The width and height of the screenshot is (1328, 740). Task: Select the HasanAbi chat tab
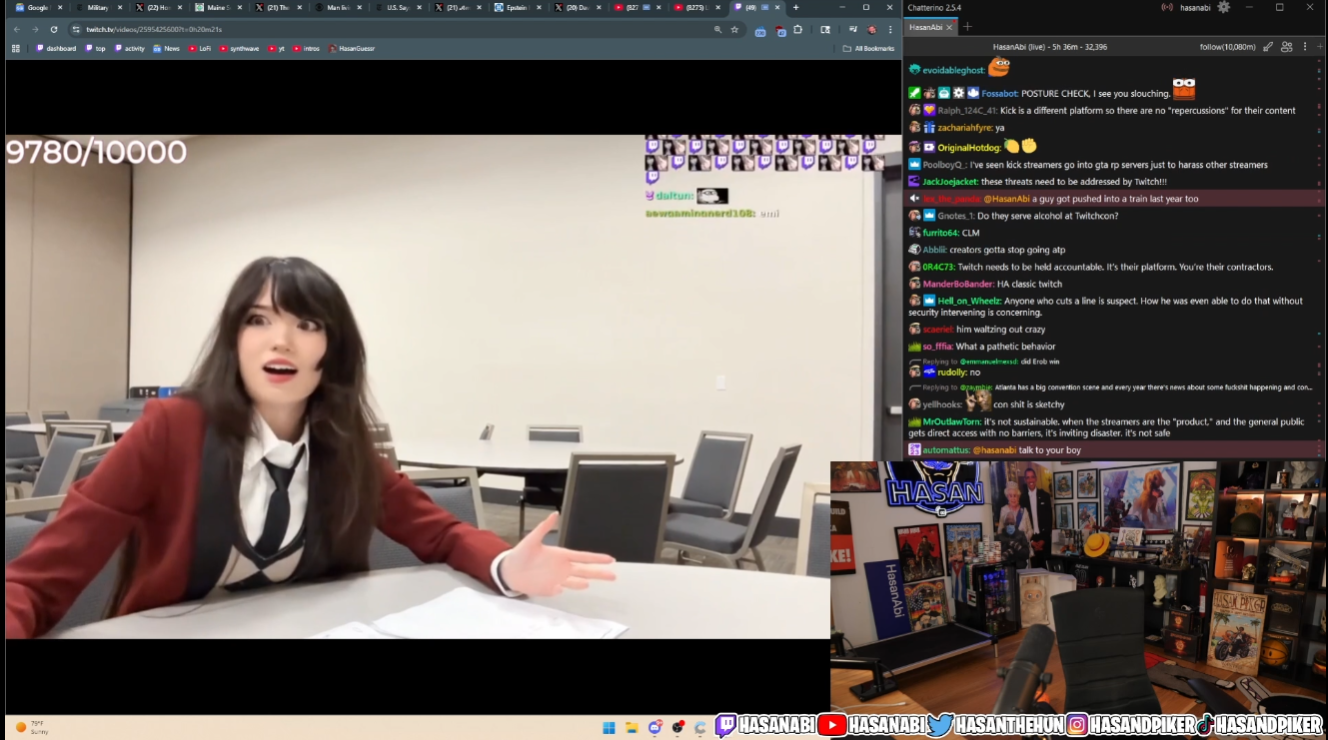click(x=931, y=27)
